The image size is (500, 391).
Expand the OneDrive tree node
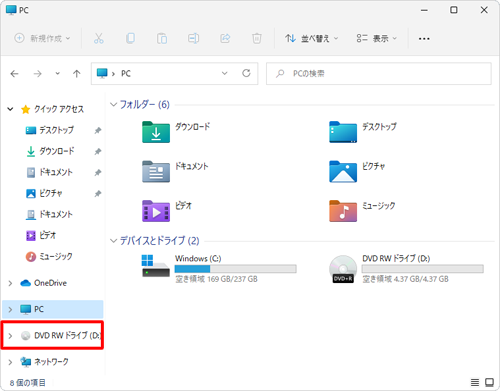[10, 283]
